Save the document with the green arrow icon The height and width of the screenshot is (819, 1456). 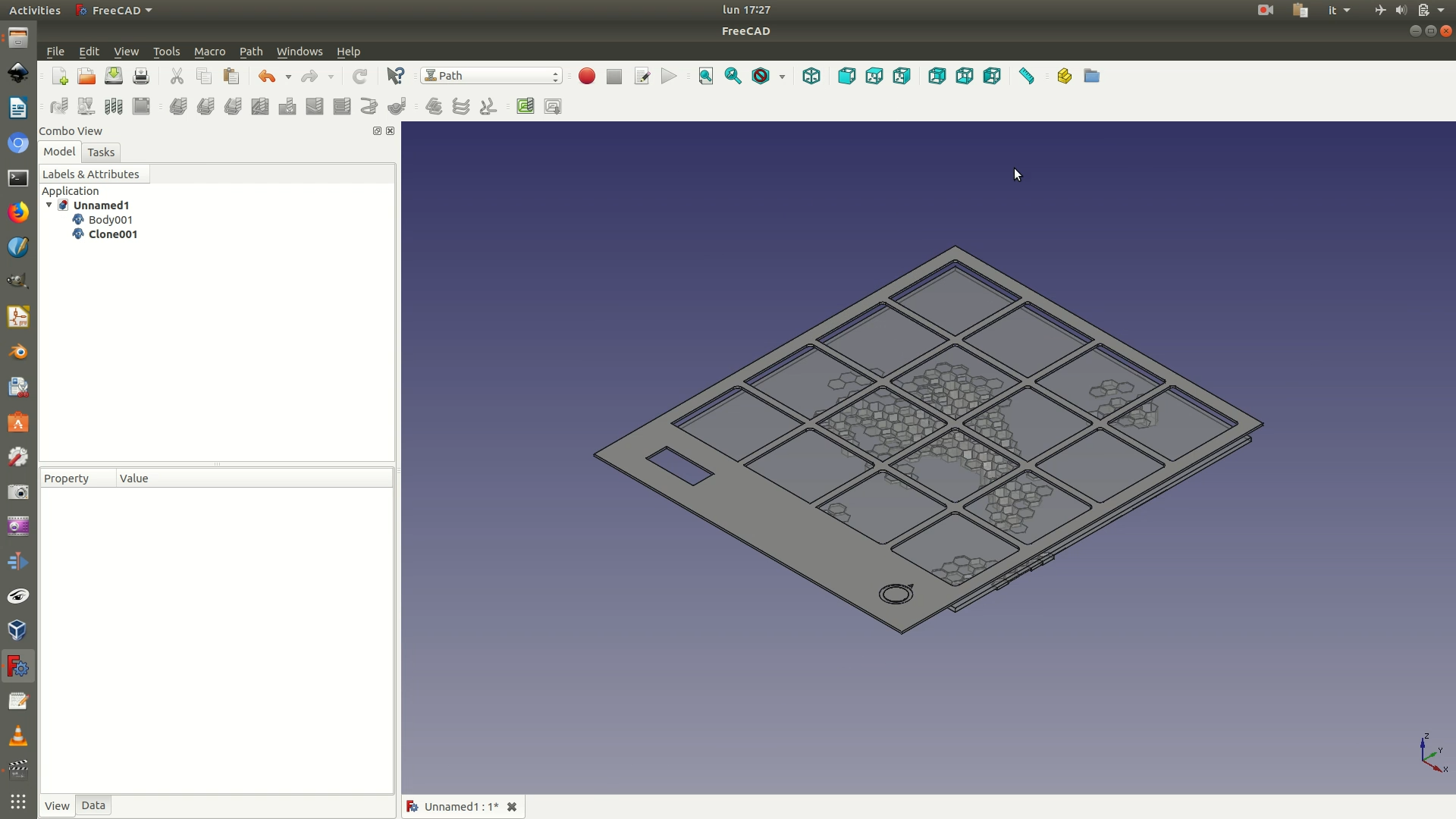(x=114, y=76)
